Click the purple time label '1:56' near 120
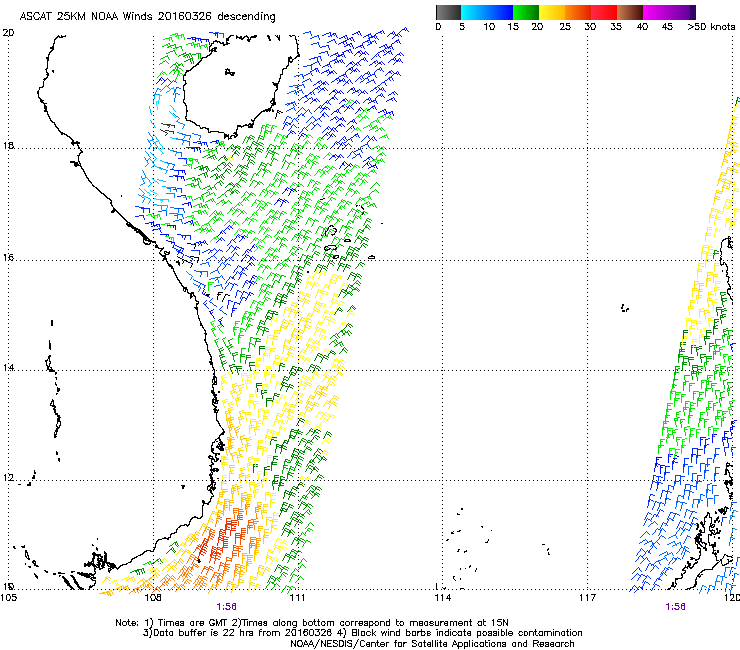Viewport: 740px width, 650px height. 675,607
